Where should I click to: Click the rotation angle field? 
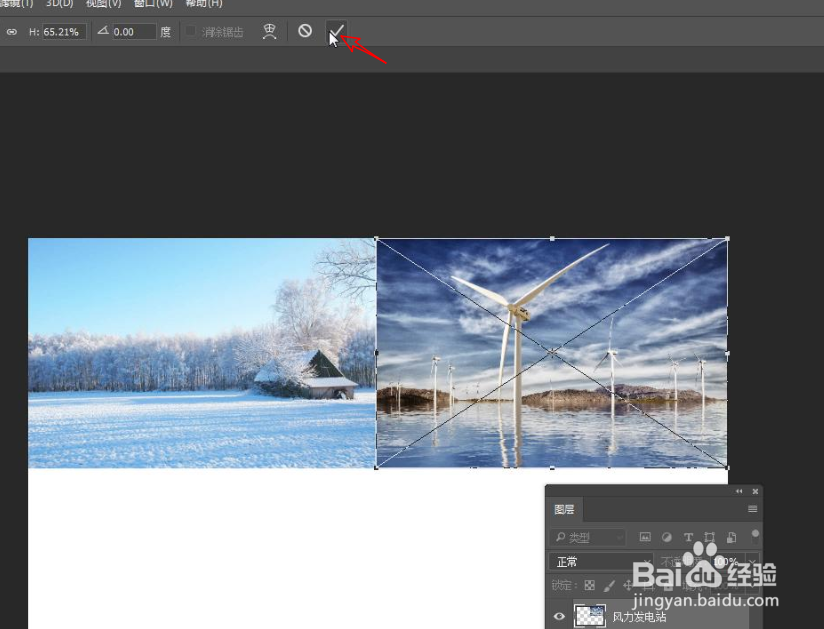coord(134,32)
